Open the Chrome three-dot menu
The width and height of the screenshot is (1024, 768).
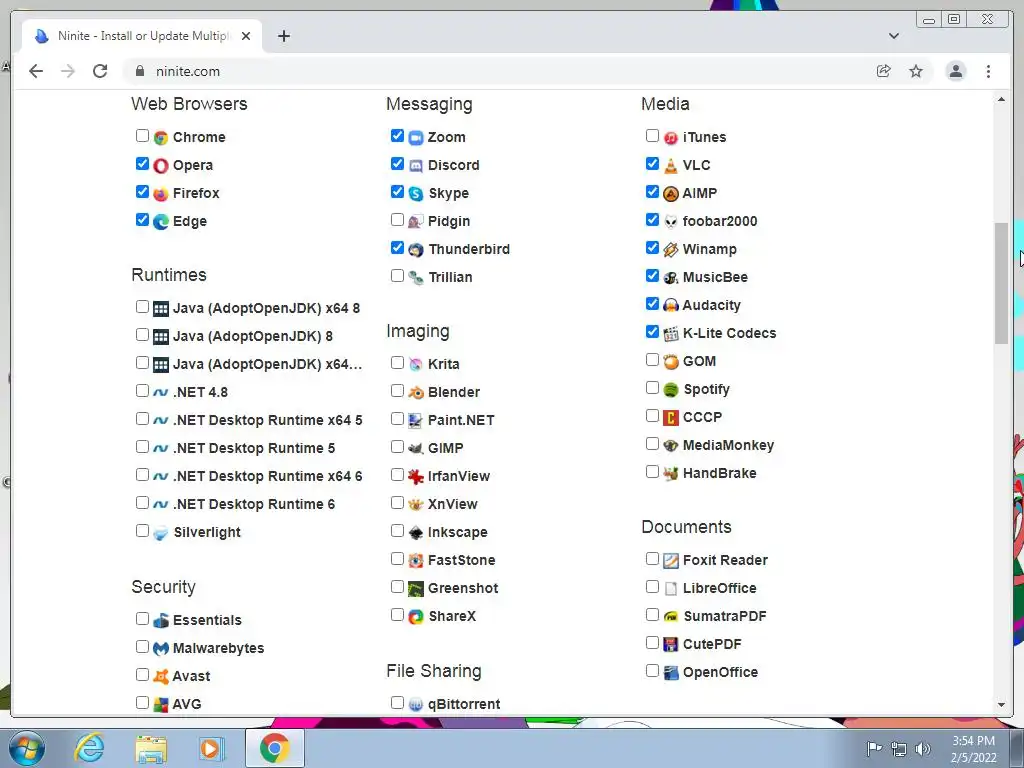[x=988, y=71]
